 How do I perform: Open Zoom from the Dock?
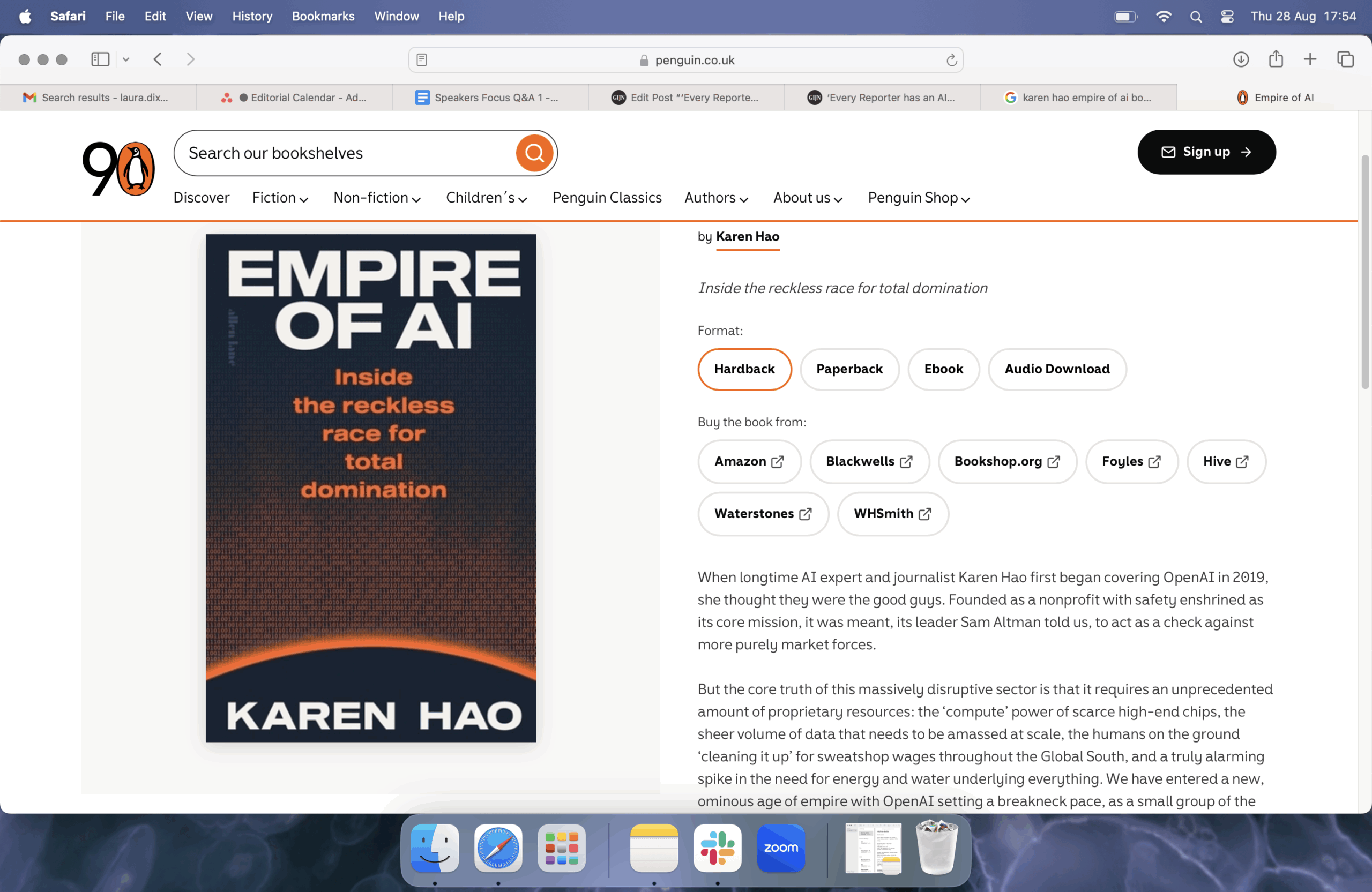(780, 848)
